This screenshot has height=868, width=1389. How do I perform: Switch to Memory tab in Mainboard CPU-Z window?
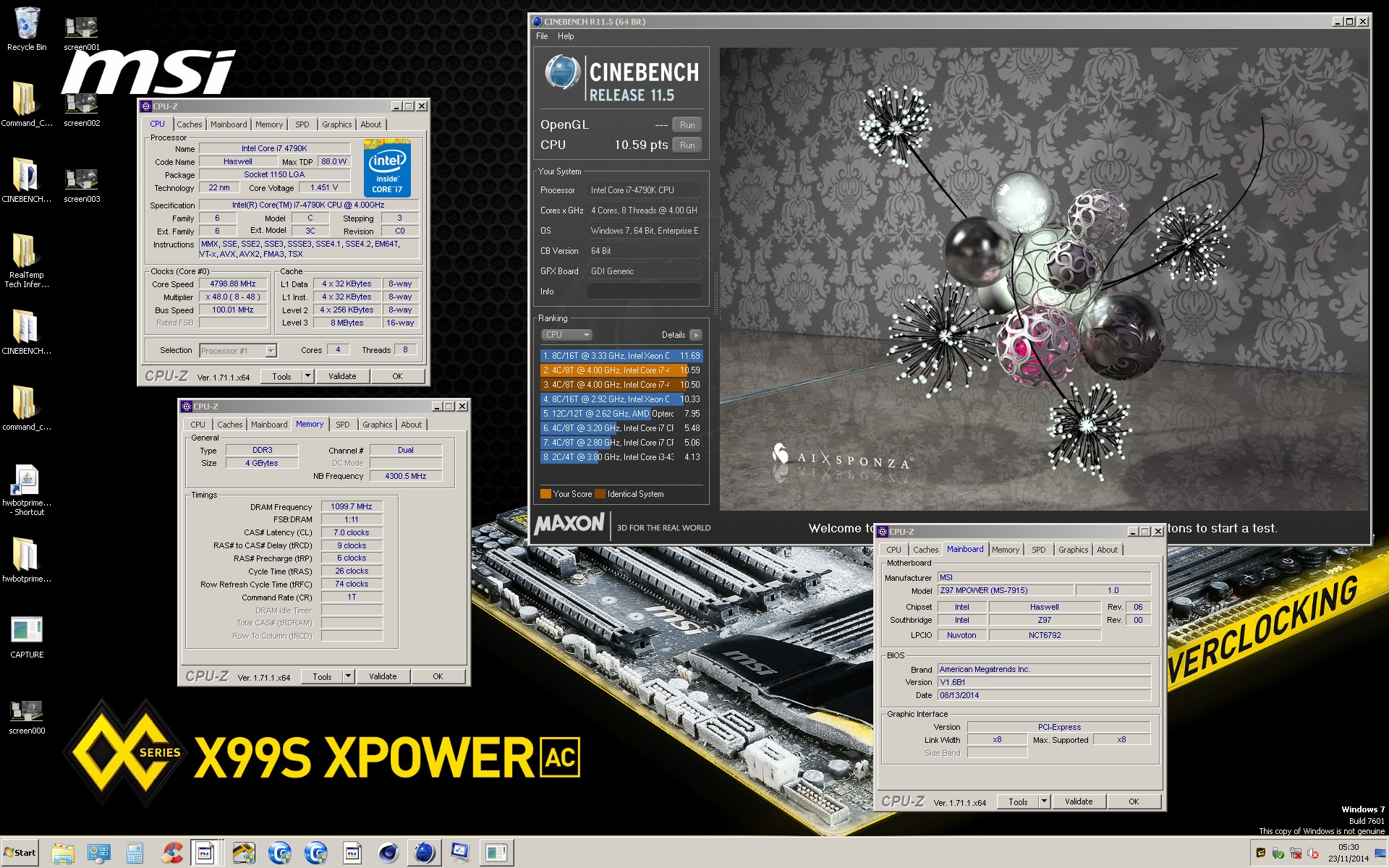[x=1005, y=550]
